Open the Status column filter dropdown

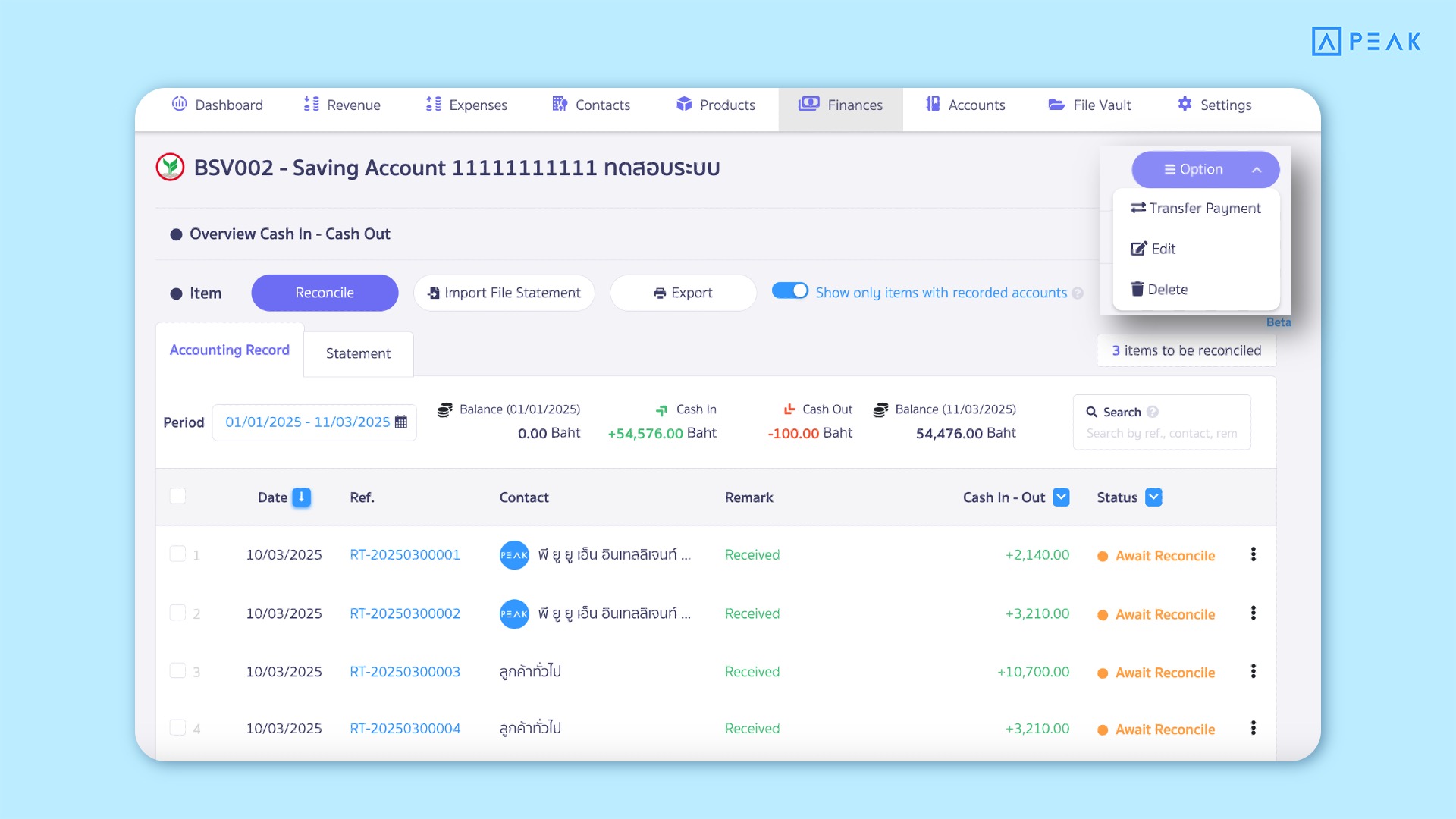(1153, 497)
